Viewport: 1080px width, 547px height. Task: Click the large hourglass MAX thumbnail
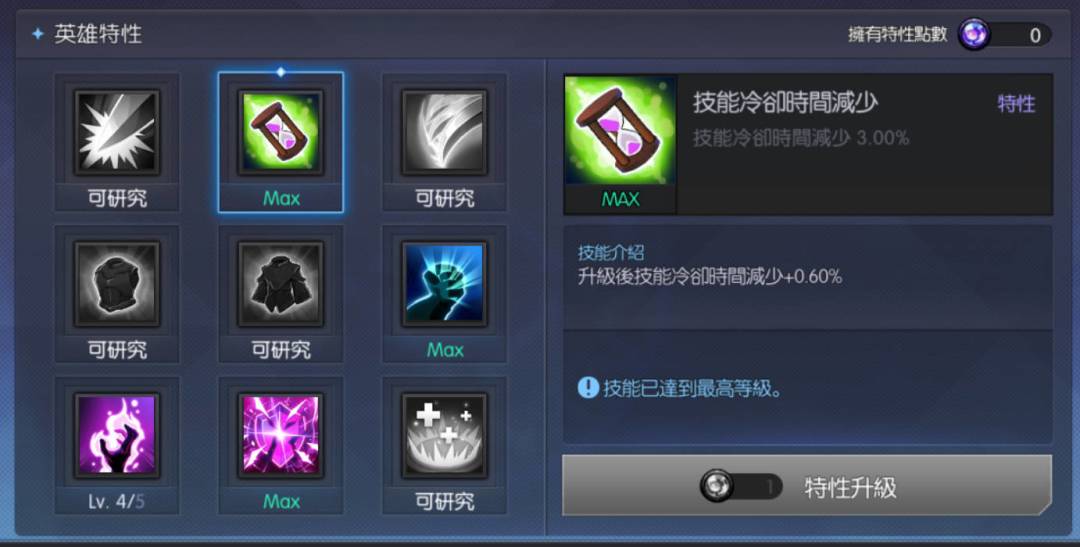pyautogui.click(x=620, y=144)
